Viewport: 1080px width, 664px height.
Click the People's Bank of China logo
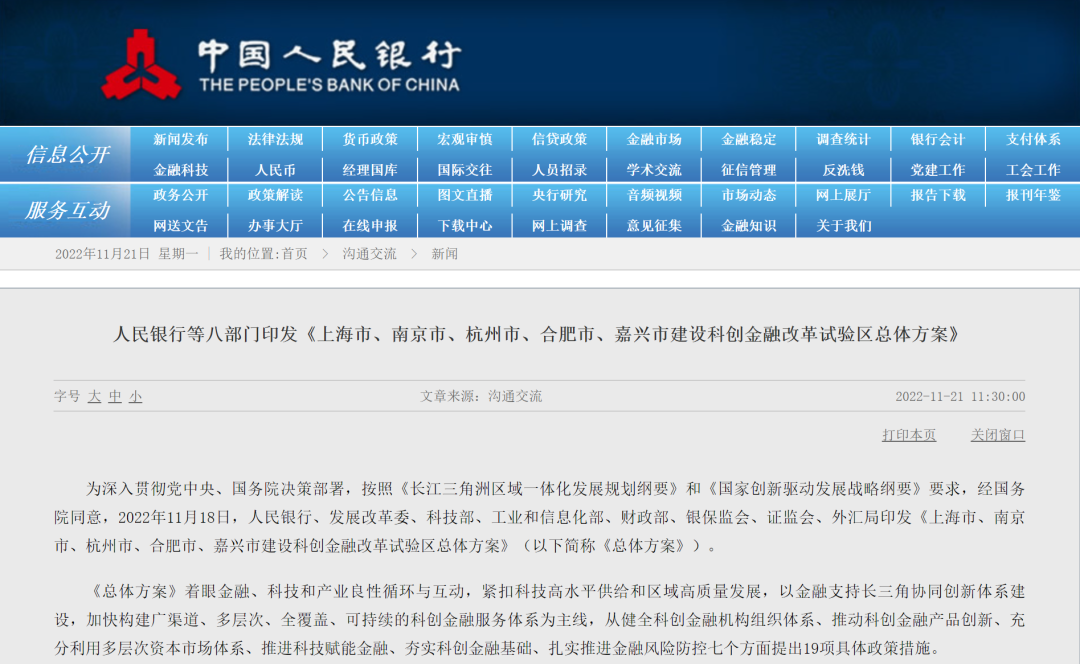click(x=140, y=63)
